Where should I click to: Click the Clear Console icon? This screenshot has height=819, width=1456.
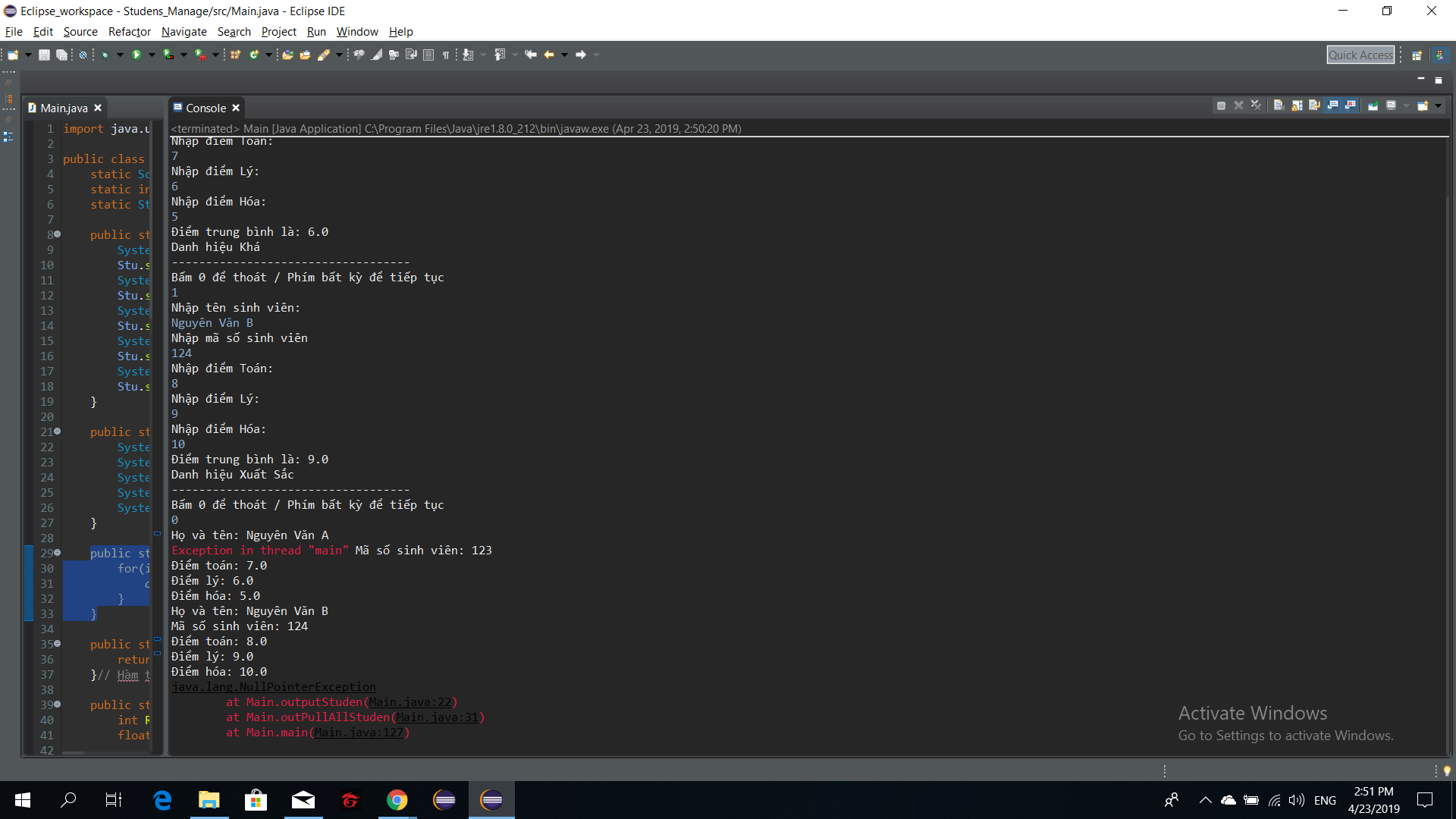[1279, 105]
